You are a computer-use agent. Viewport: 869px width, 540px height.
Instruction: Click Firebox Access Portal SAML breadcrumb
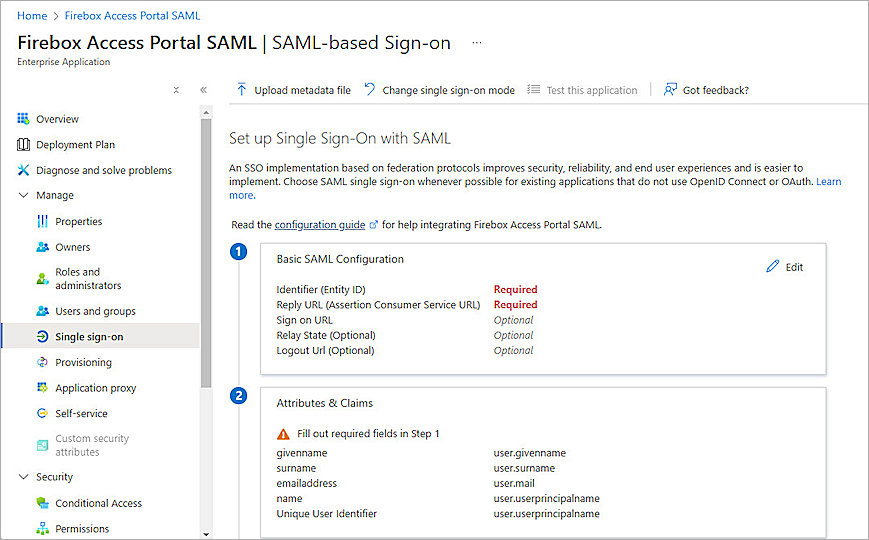point(132,16)
